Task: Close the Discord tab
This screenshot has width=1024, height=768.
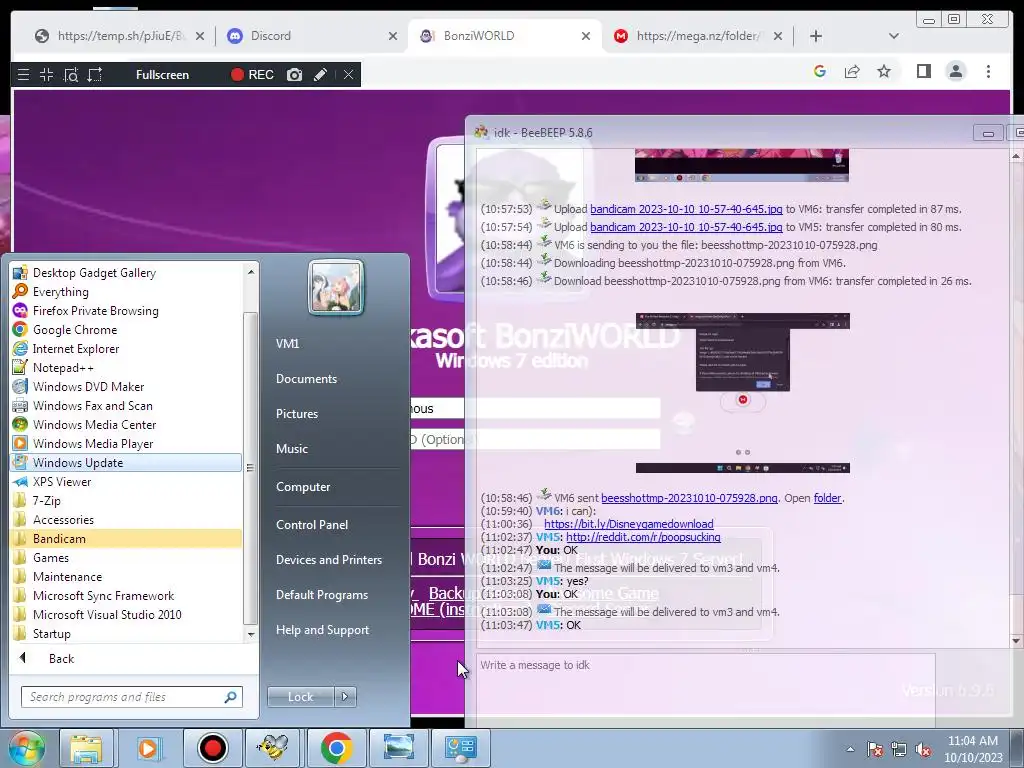Action: [x=392, y=36]
